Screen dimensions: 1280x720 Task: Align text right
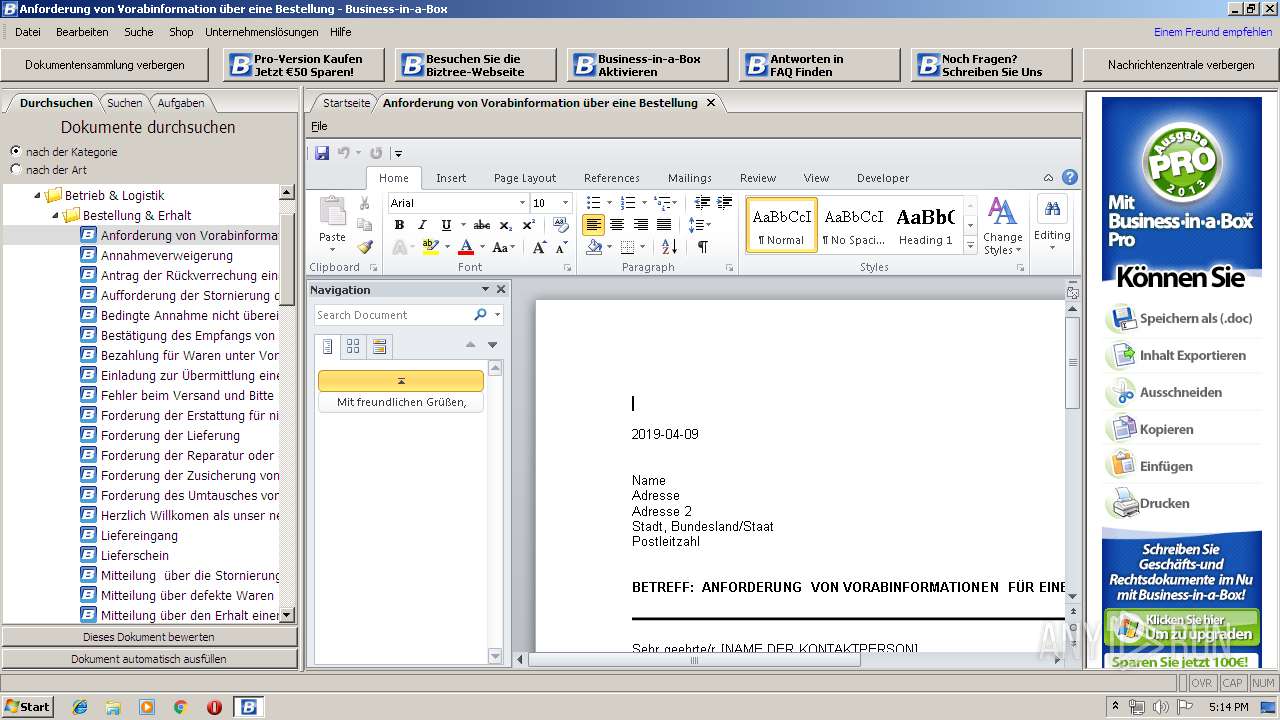[x=641, y=225]
